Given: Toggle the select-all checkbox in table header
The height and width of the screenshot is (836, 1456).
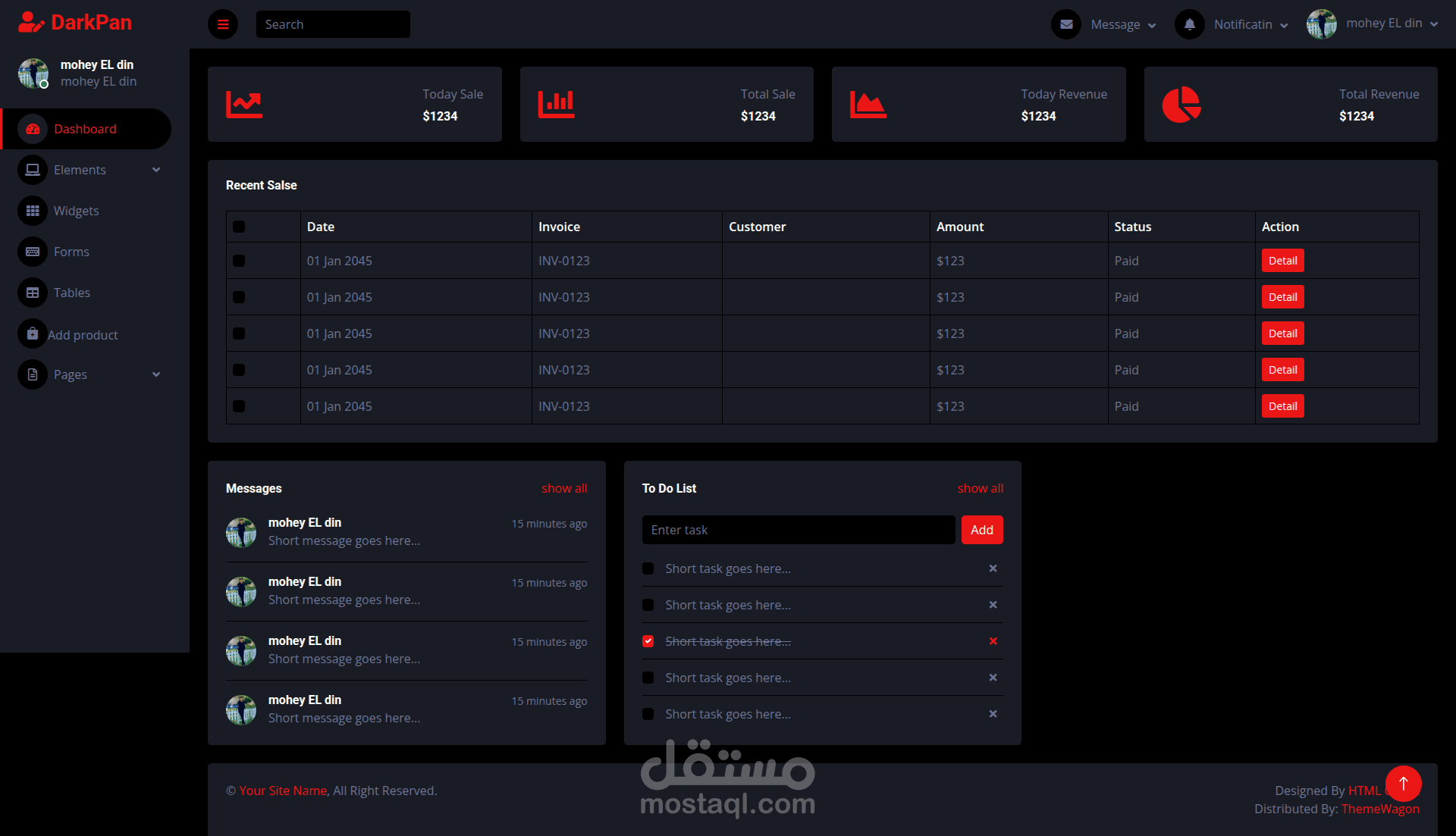Looking at the screenshot, I should 239,227.
